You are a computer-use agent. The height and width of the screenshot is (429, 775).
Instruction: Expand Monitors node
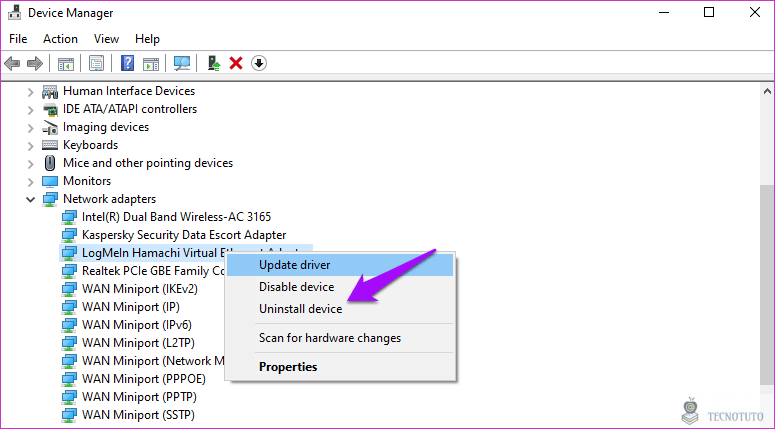point(31,181)
